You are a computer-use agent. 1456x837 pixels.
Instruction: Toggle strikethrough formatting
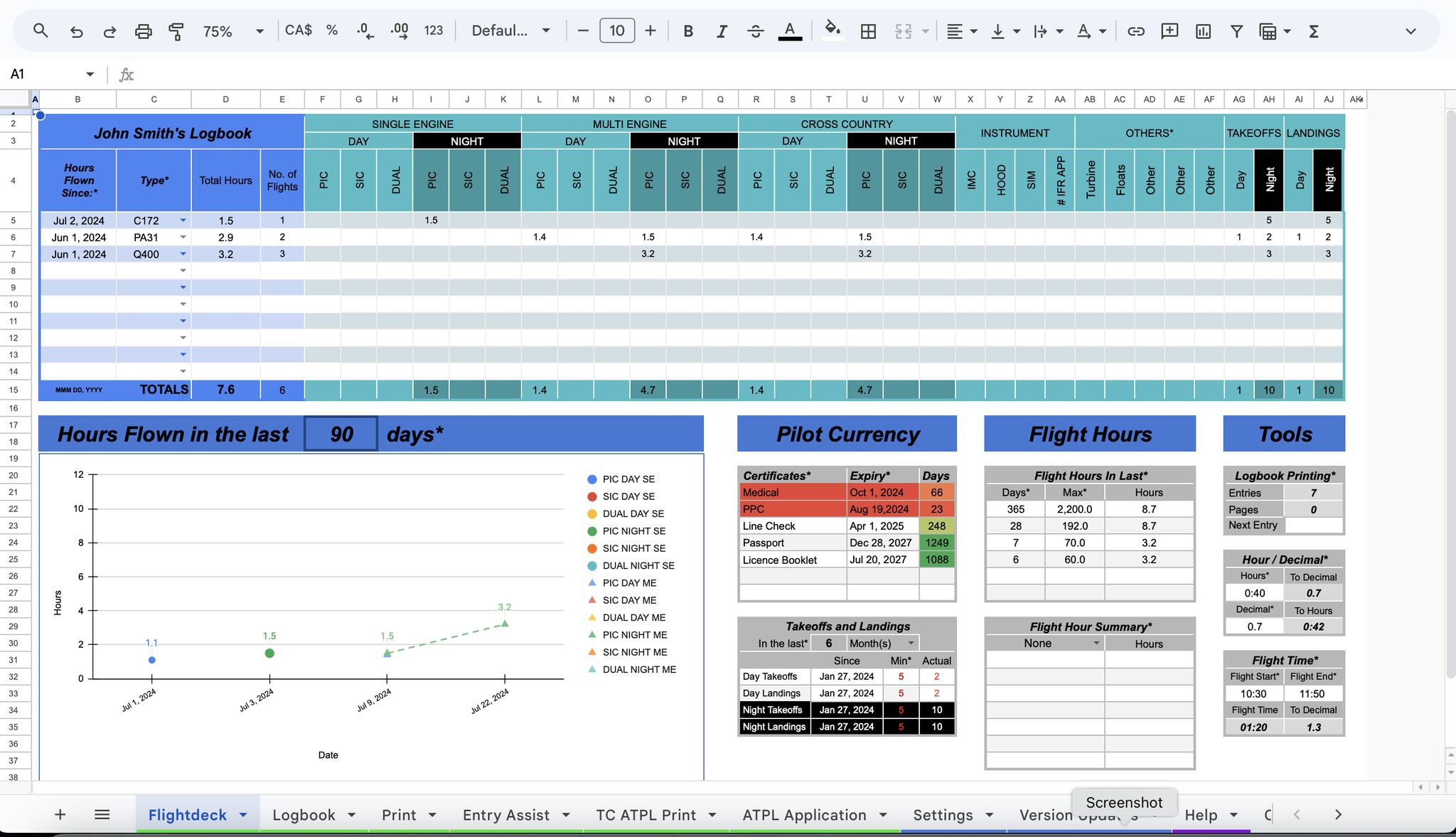[755, 31]
